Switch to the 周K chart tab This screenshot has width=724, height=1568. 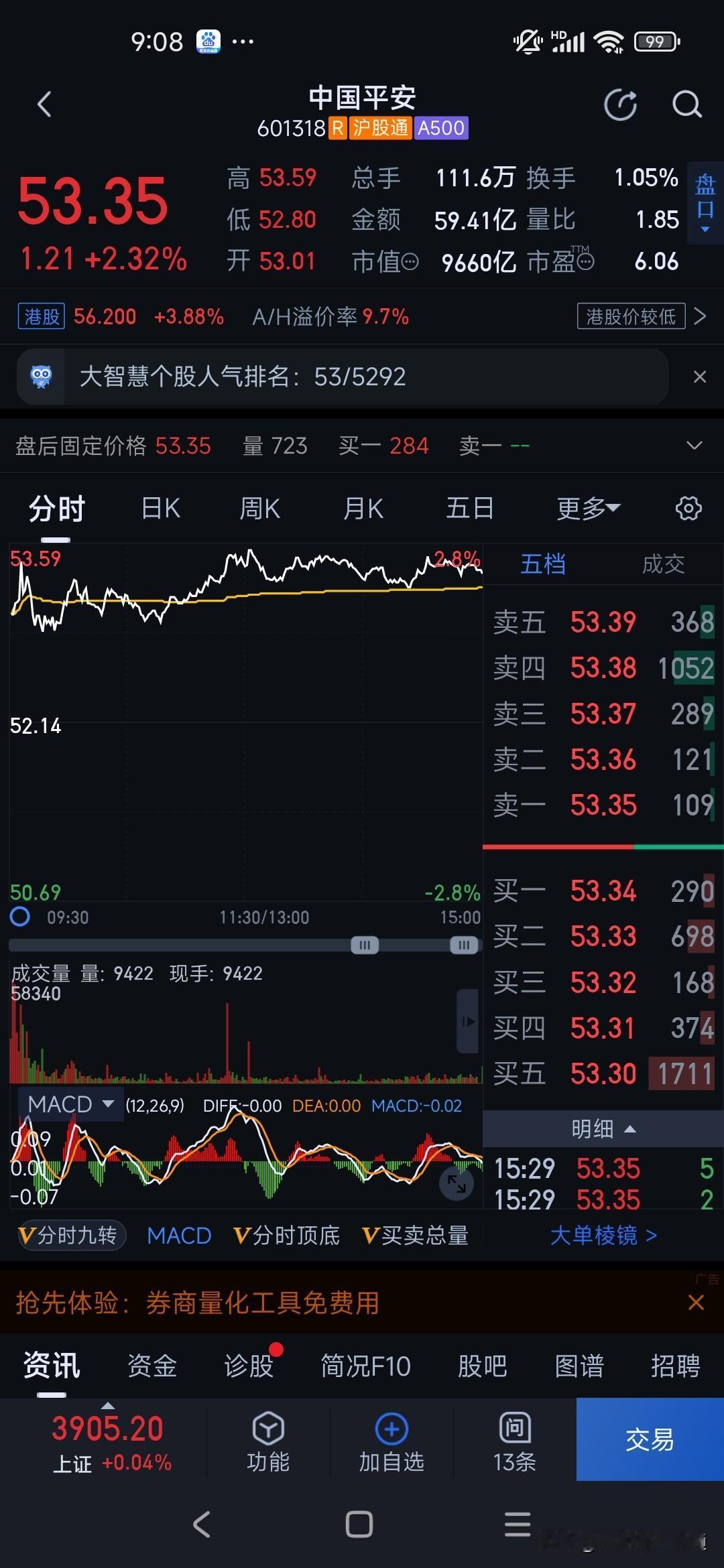pos(259,509)
